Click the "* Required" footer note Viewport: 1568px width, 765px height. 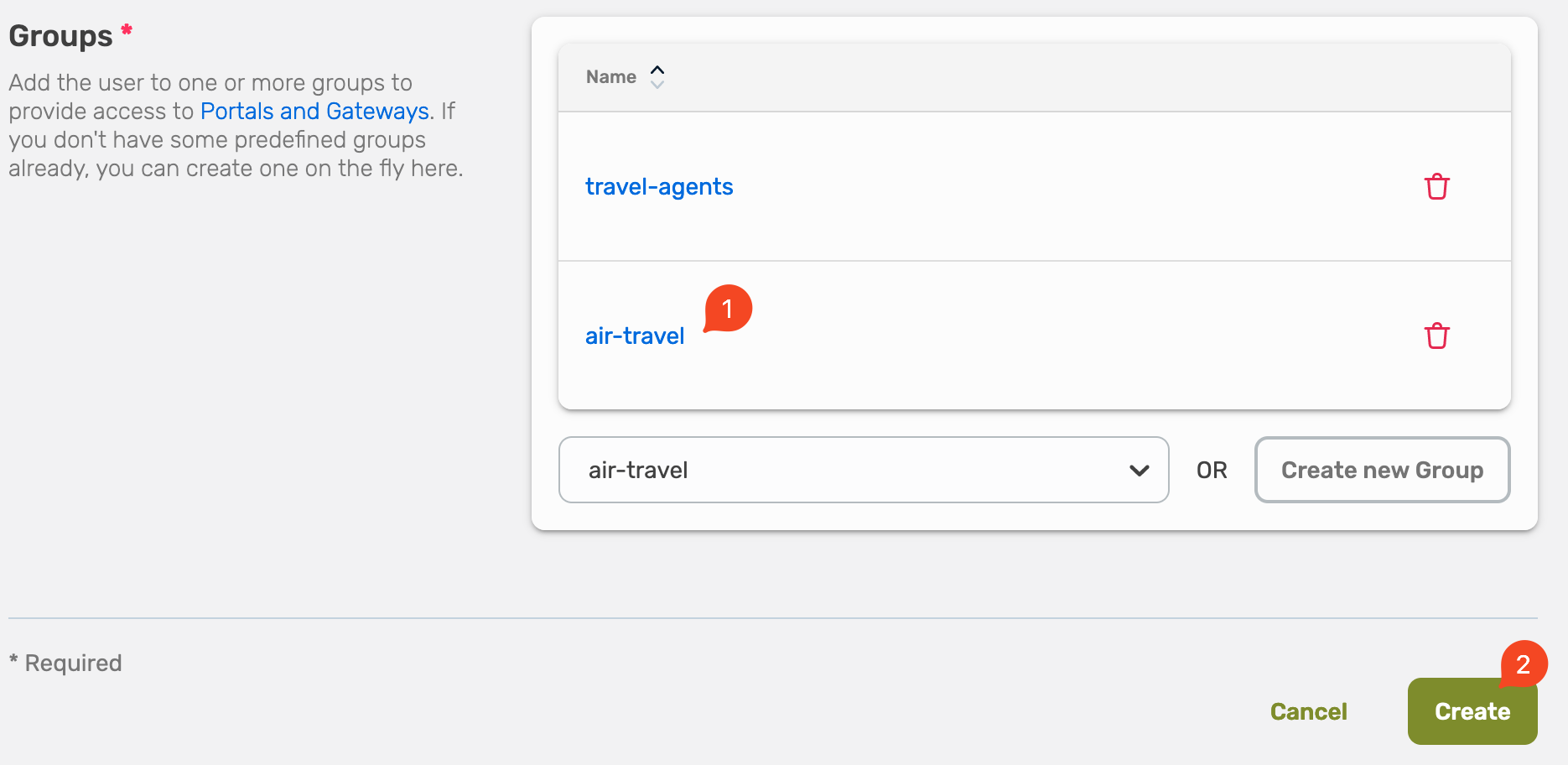click(65, 663)
